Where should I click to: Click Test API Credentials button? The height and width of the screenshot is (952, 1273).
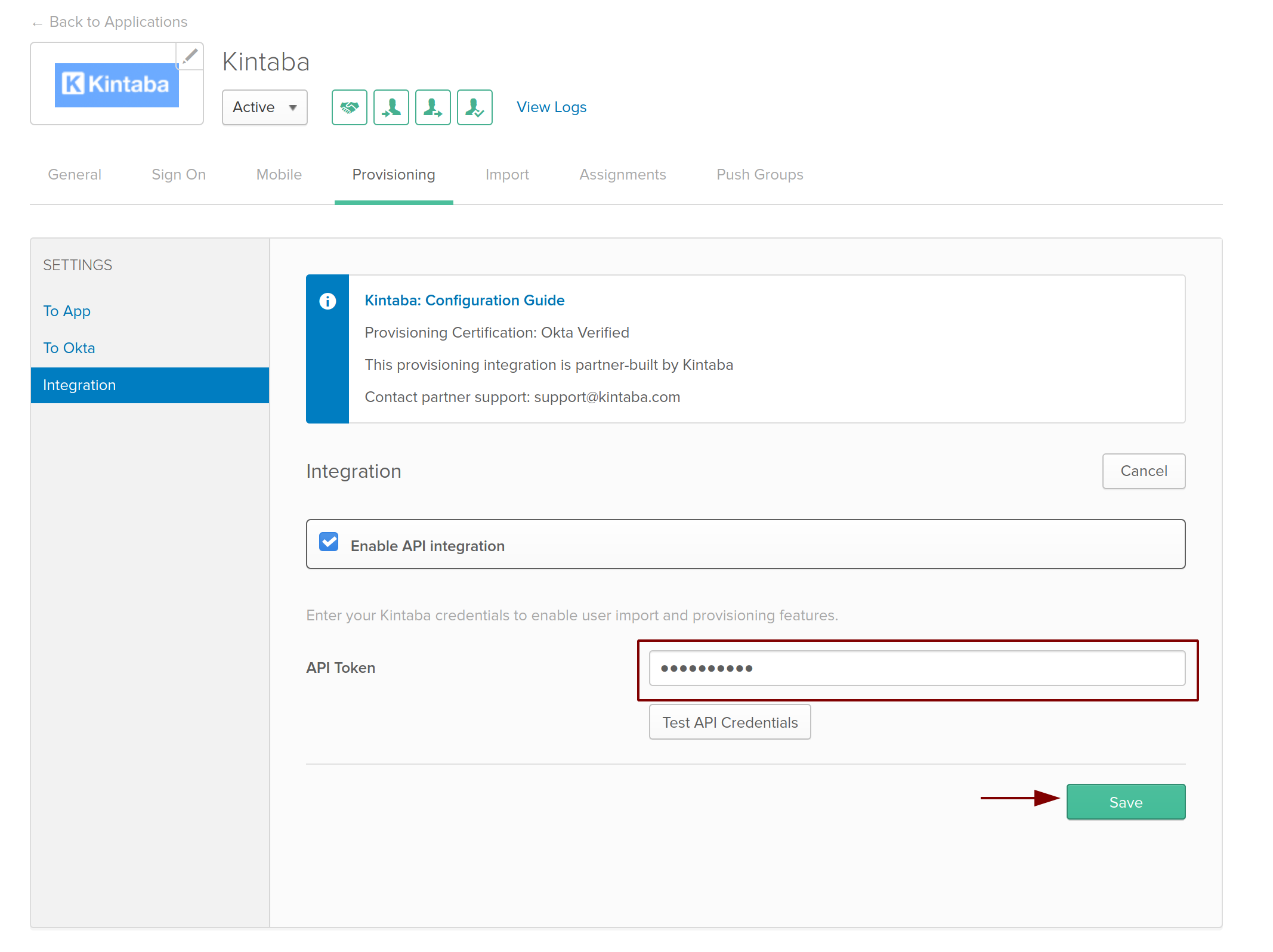[730, 722]
